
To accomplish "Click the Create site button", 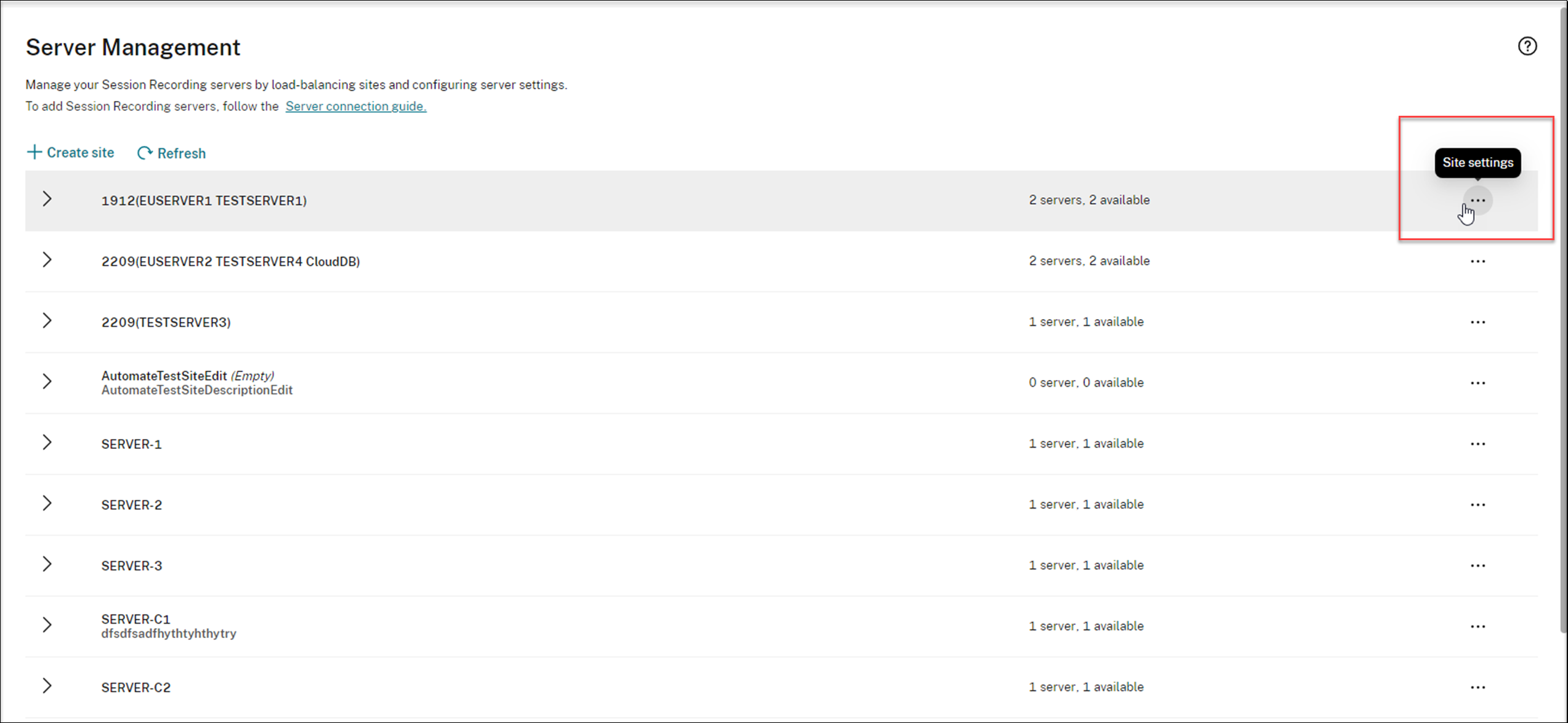I will coord(71,153).
